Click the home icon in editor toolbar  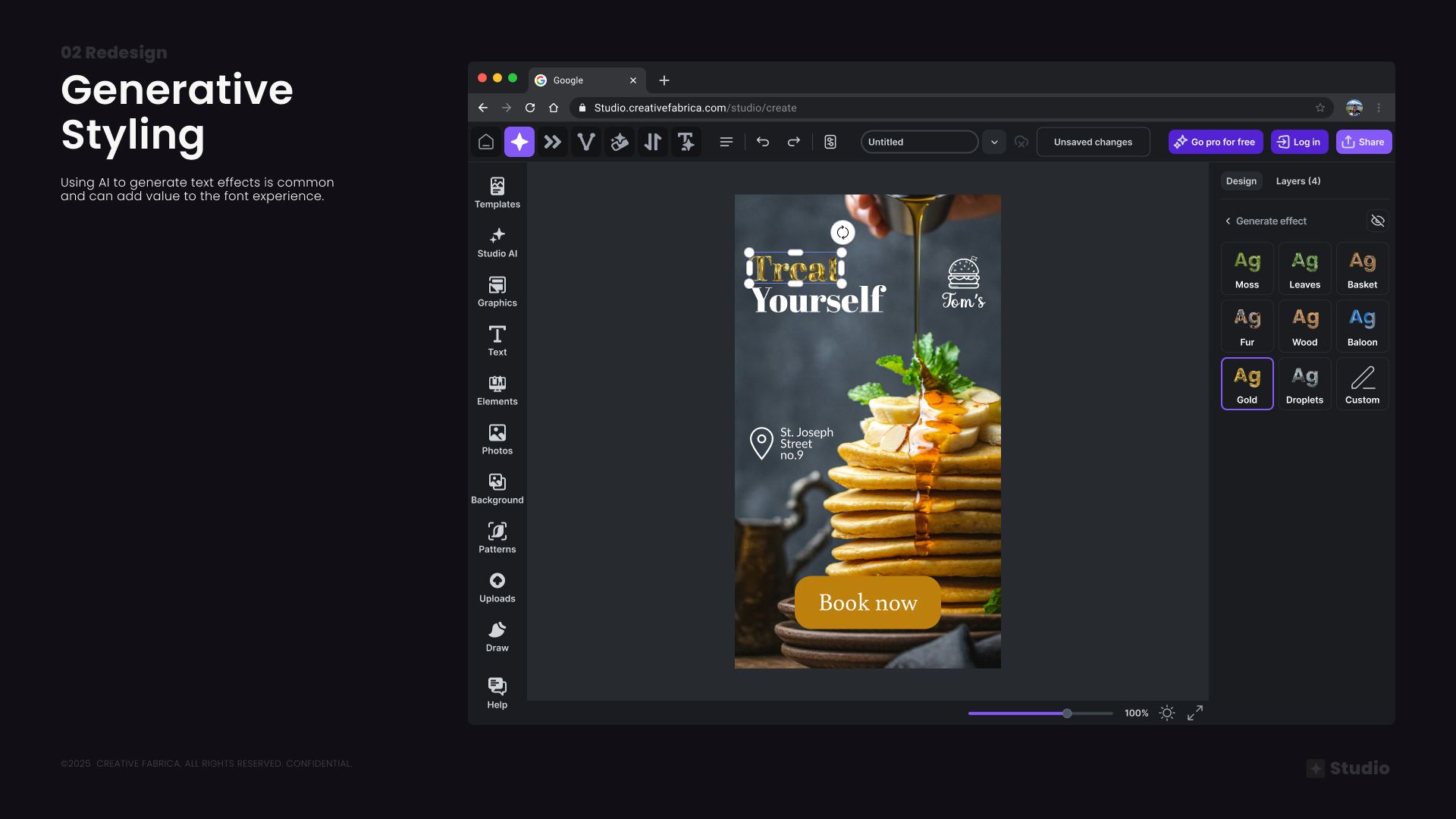486,142
